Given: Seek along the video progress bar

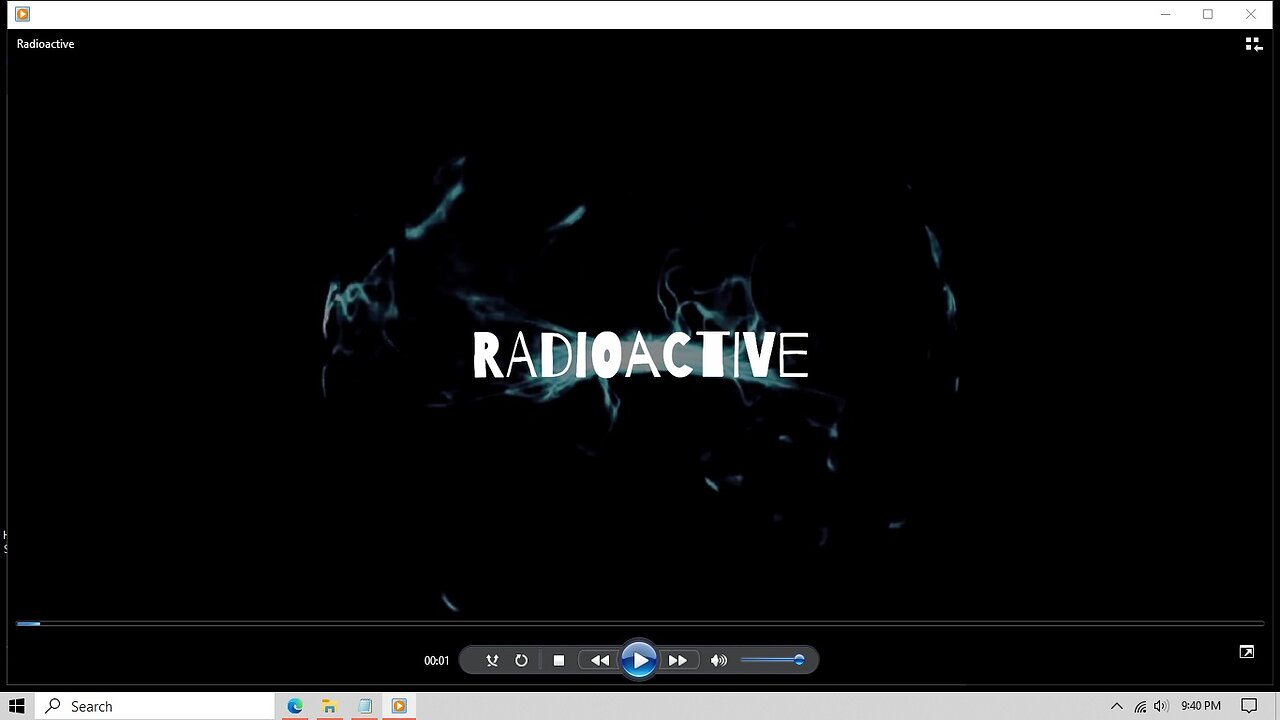Looking at the screenshot, I should point(640,623).
